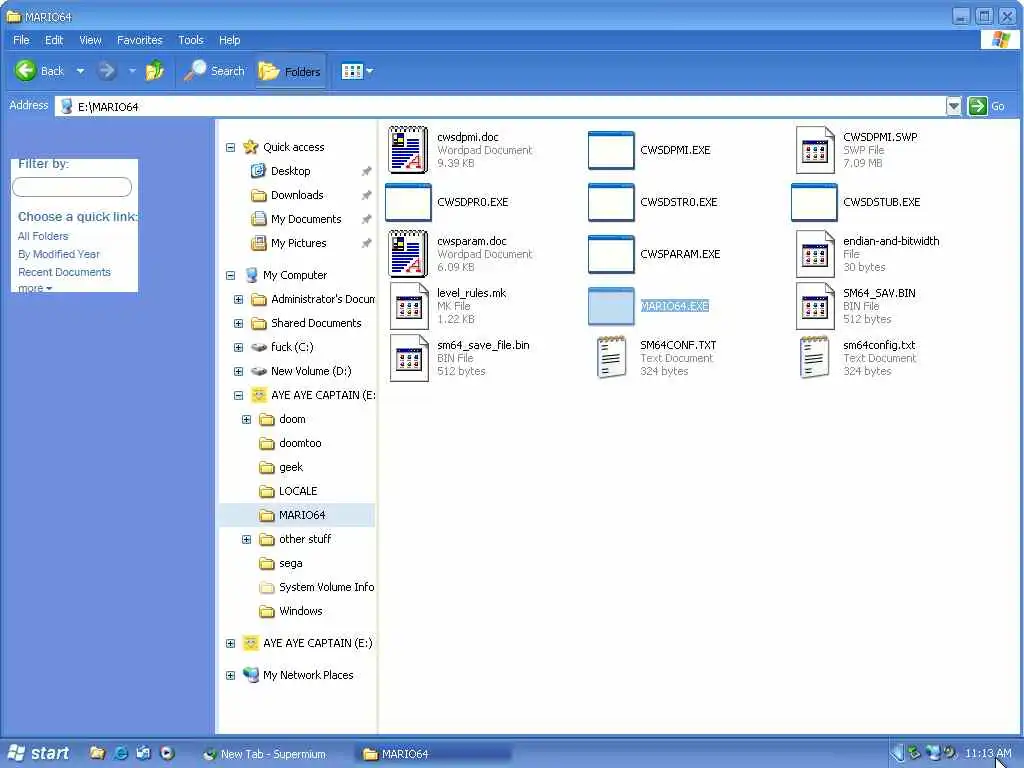Collapse the Quick access node

[x=231, y=148]
